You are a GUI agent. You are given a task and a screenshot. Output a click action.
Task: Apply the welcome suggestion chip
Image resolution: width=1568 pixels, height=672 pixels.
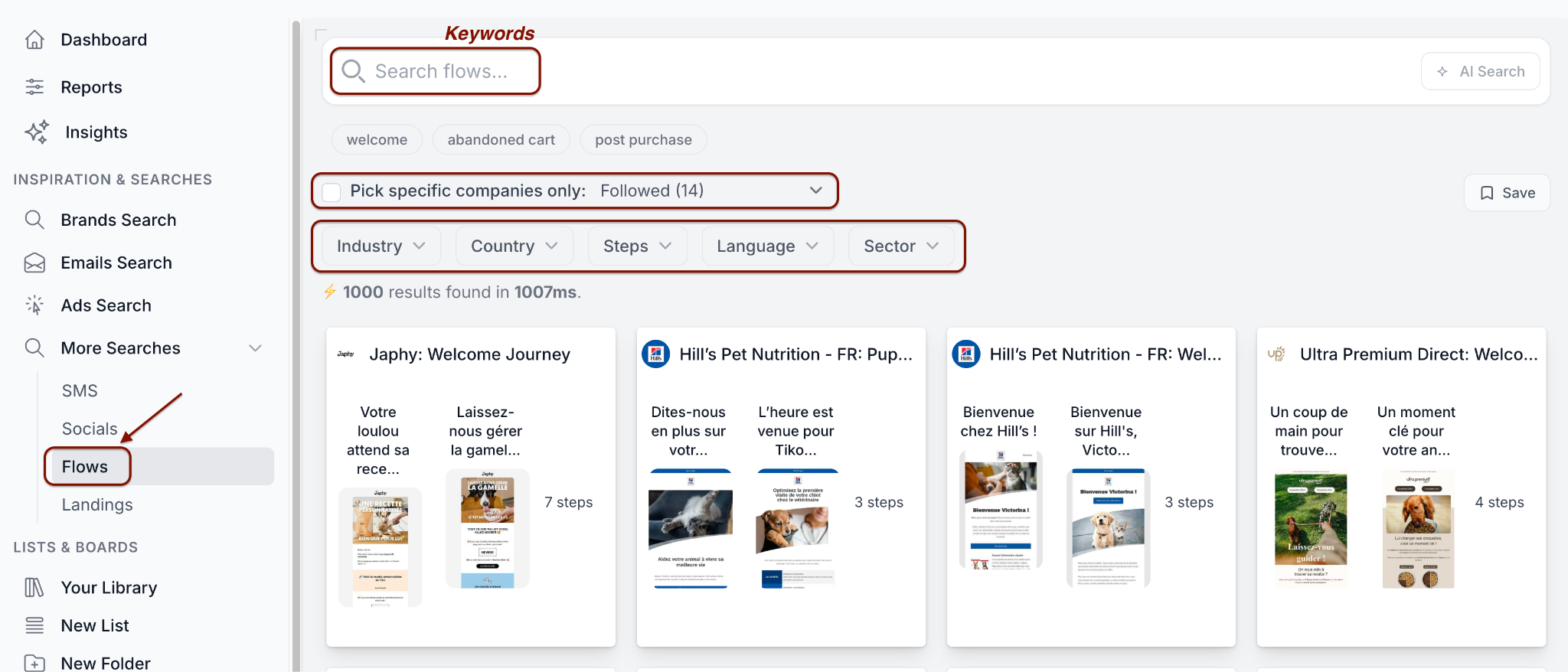click(377, 140)
